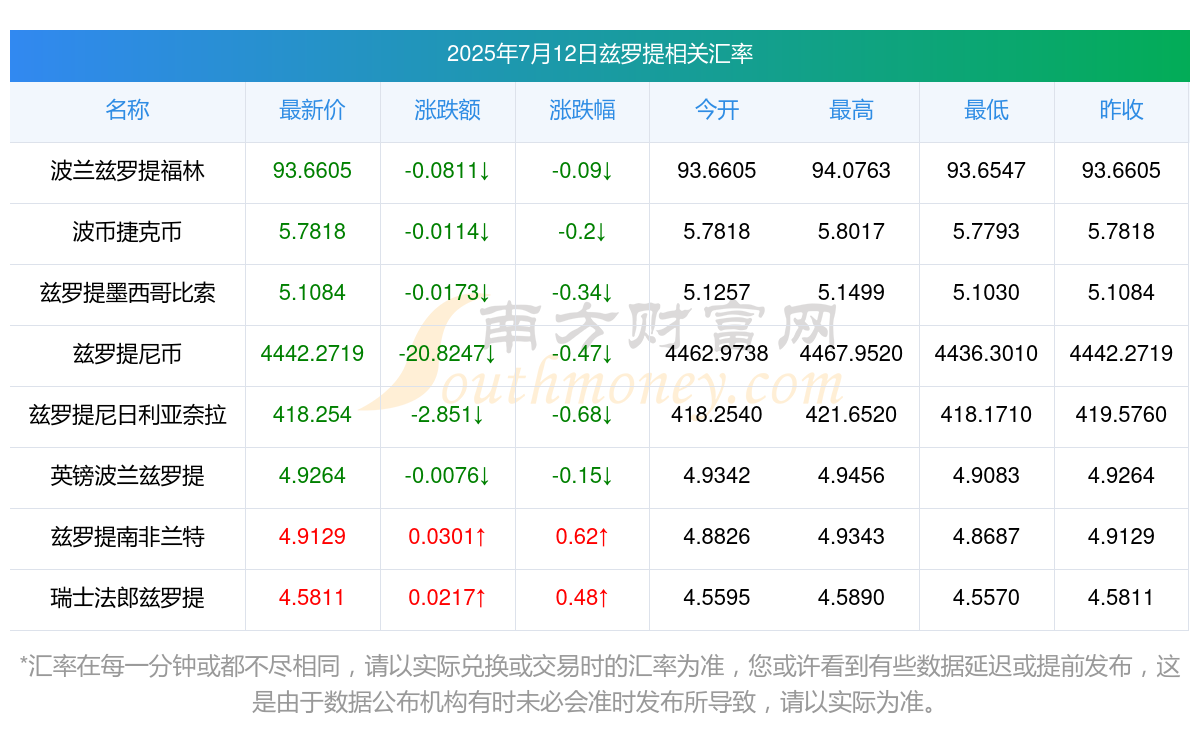The image size is (1200, 733).
Task: Click the 最高 column header
Action: pos(851,110)
